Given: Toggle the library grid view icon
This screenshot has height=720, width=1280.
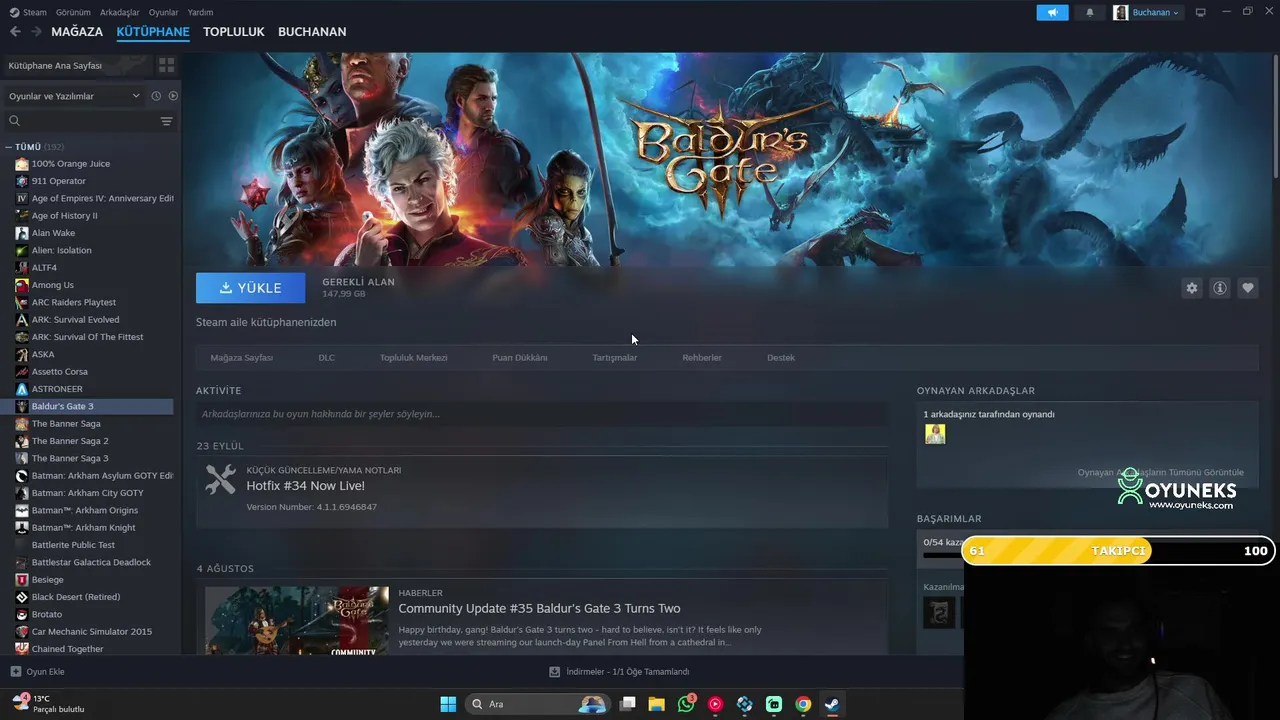Looking at the screenshot, I should (166, 65).
